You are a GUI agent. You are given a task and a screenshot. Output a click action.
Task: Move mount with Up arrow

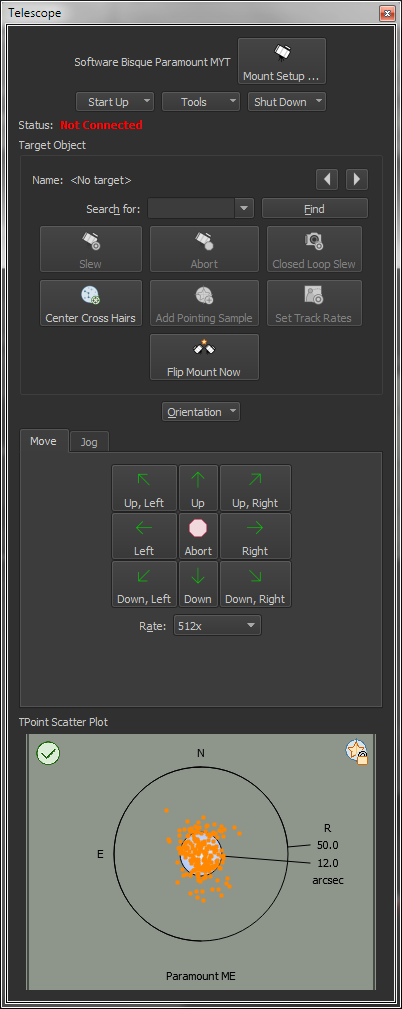click(x=198, y=488)
